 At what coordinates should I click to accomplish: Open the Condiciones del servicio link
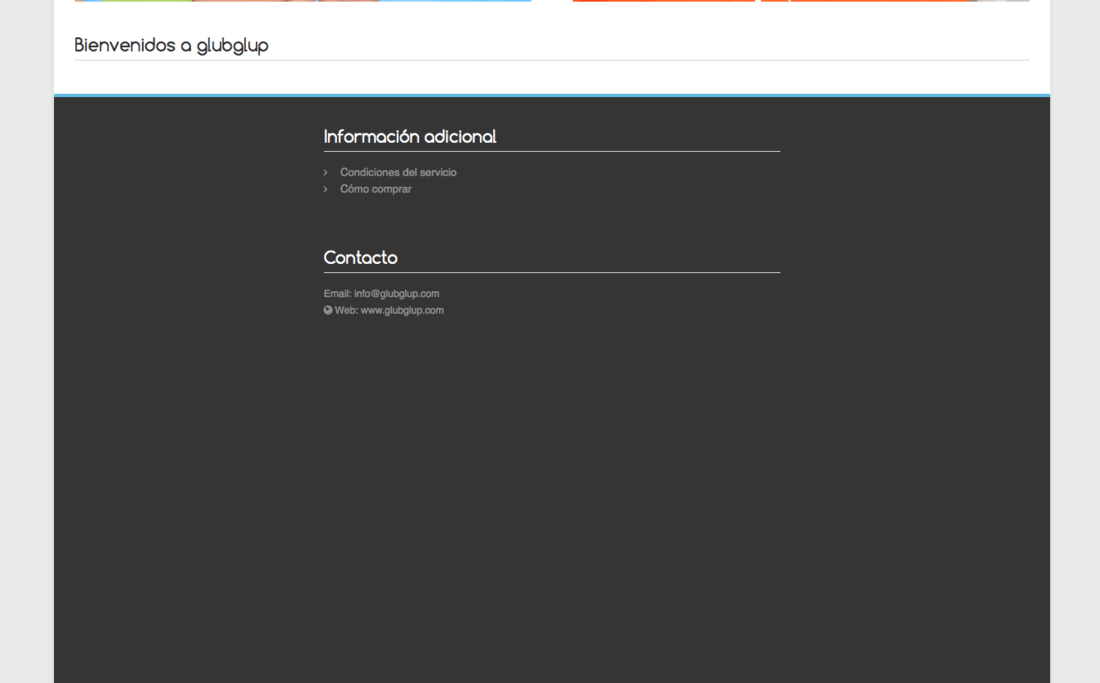(x=398, y=173)
